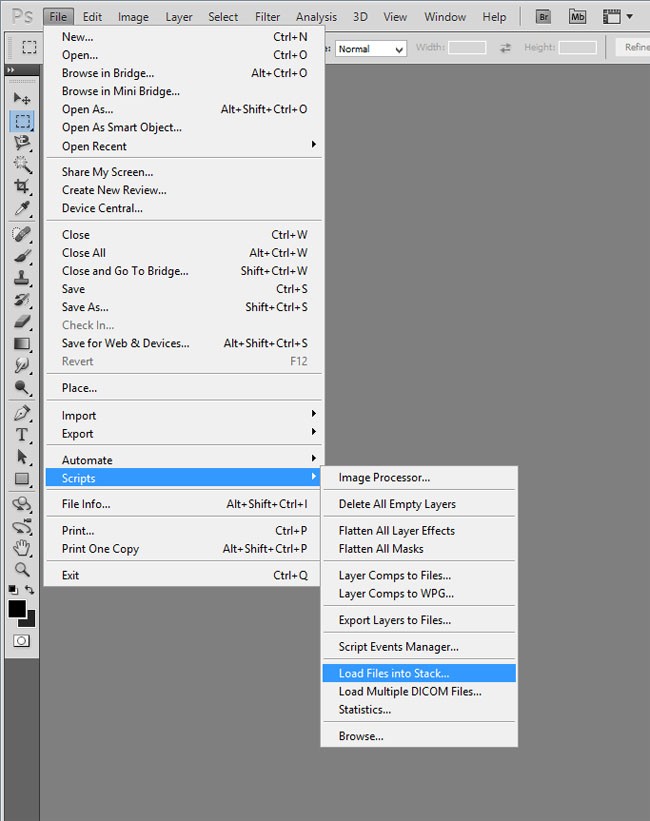Launch Bridge with the Br icon
Screen dimensions: 650x821
[x=544, y=17]
